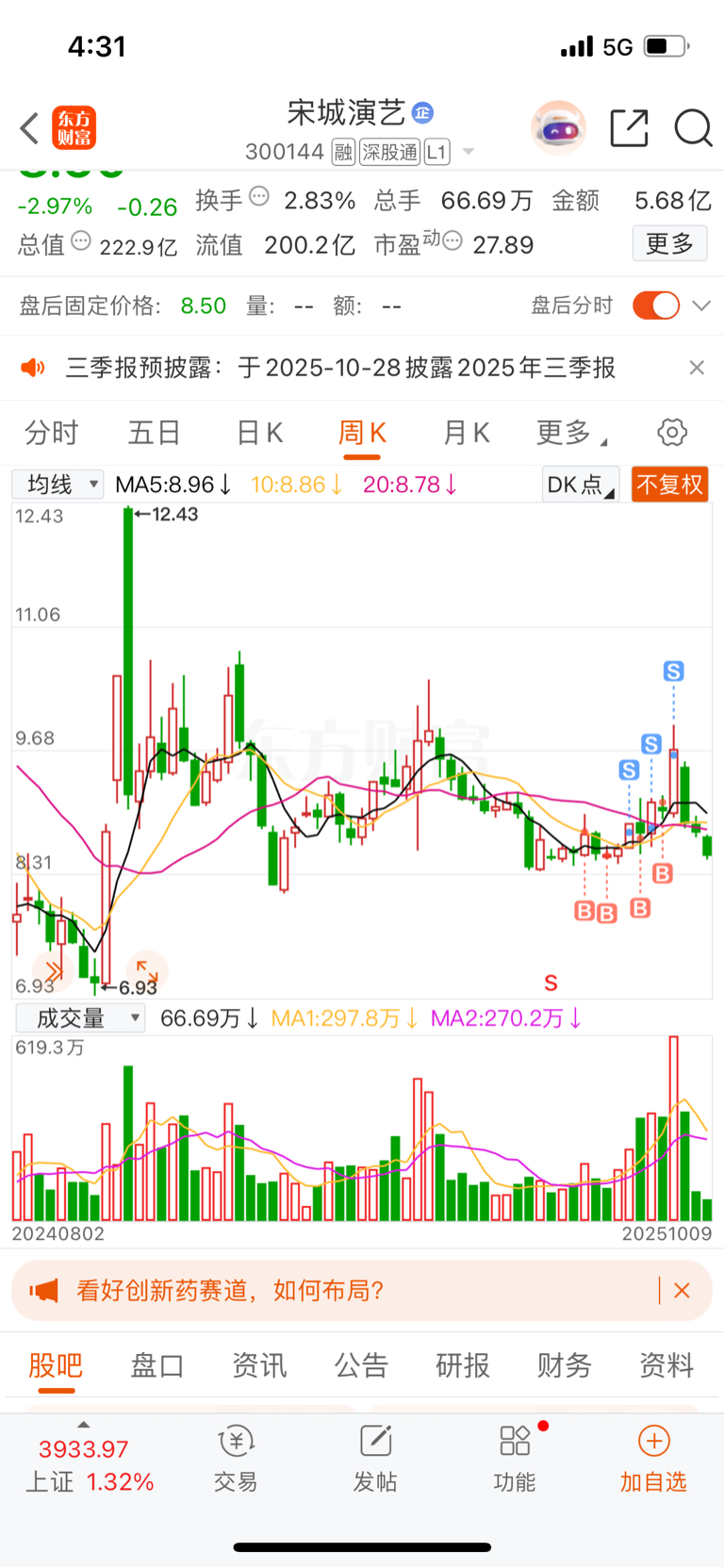This screenshot has width=724, height=1568.
Task: Expand the stock code dropdown arrow
Action: pos(468,152)
